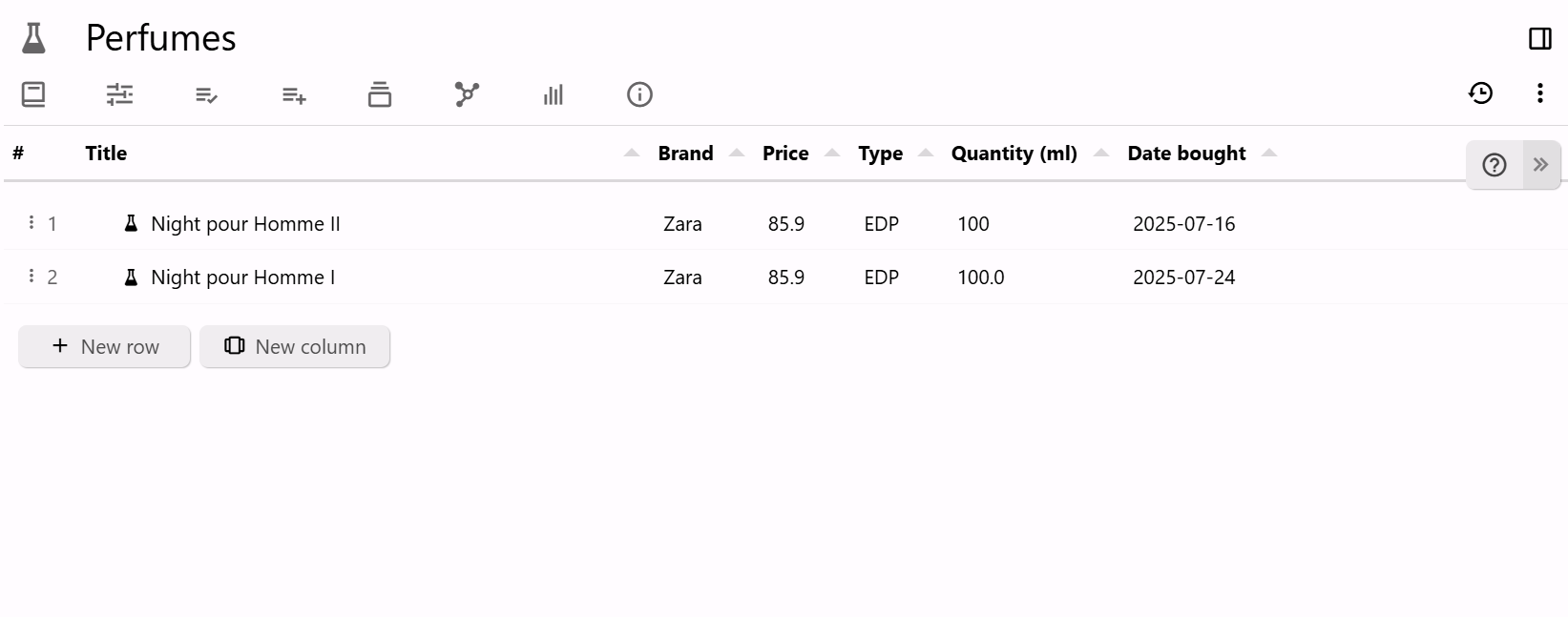Image resolution: width=1568 pixels, height=617 pixels.
Task: Click the checklist icon in toolbar
Action: click(206, 94)
